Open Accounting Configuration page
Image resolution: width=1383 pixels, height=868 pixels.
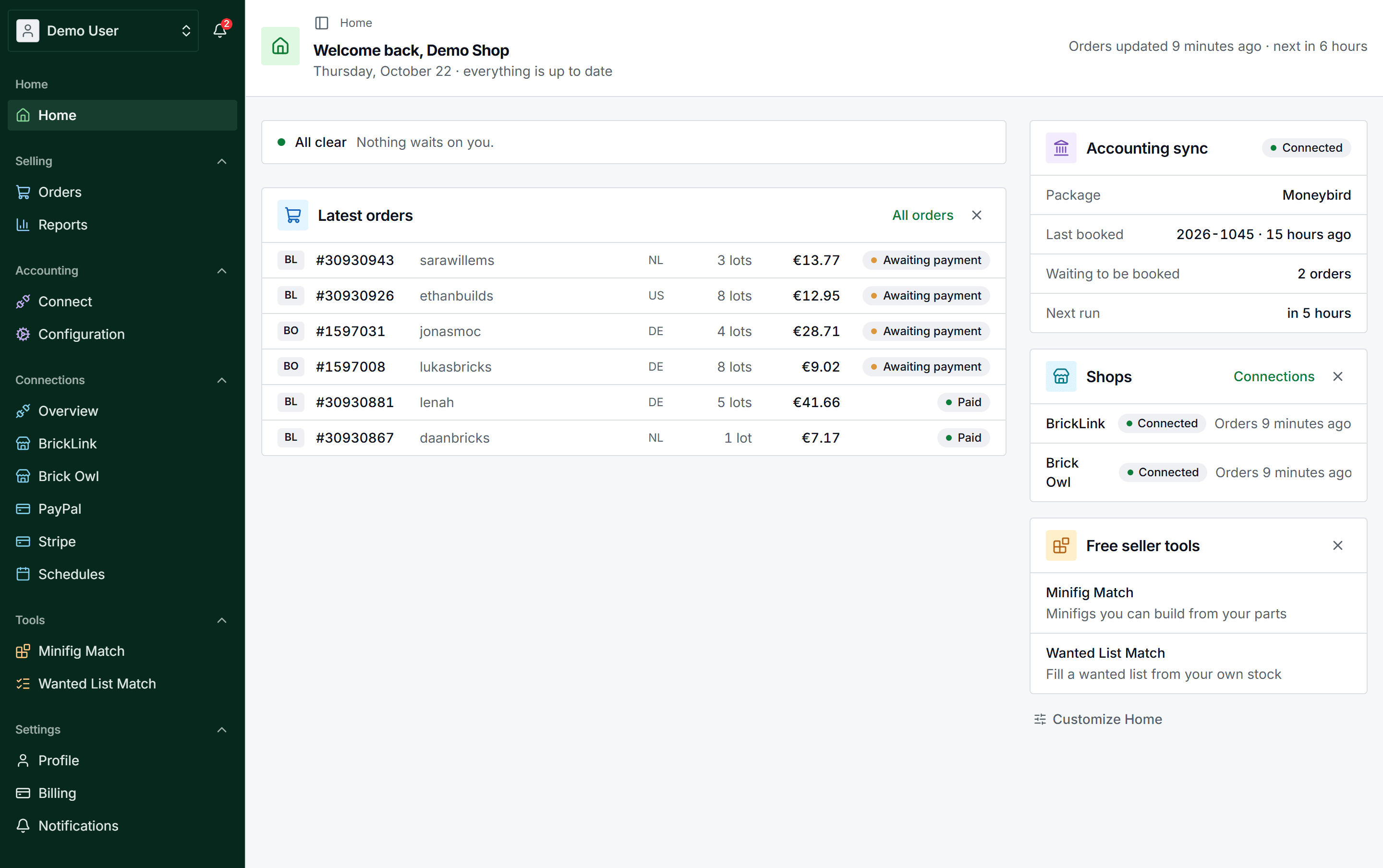click(122, 334)
